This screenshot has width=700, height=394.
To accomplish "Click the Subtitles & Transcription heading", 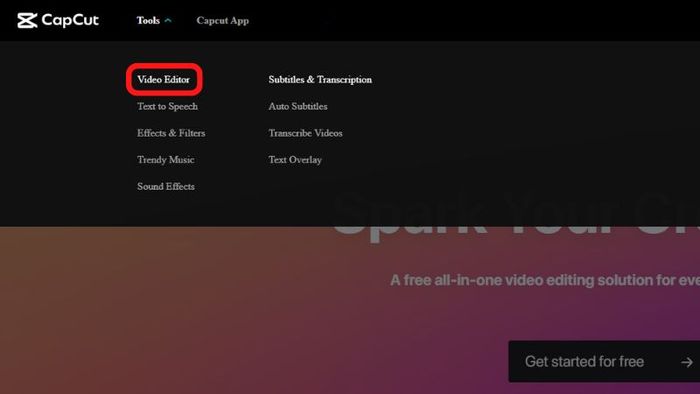I will pos(320,79).
